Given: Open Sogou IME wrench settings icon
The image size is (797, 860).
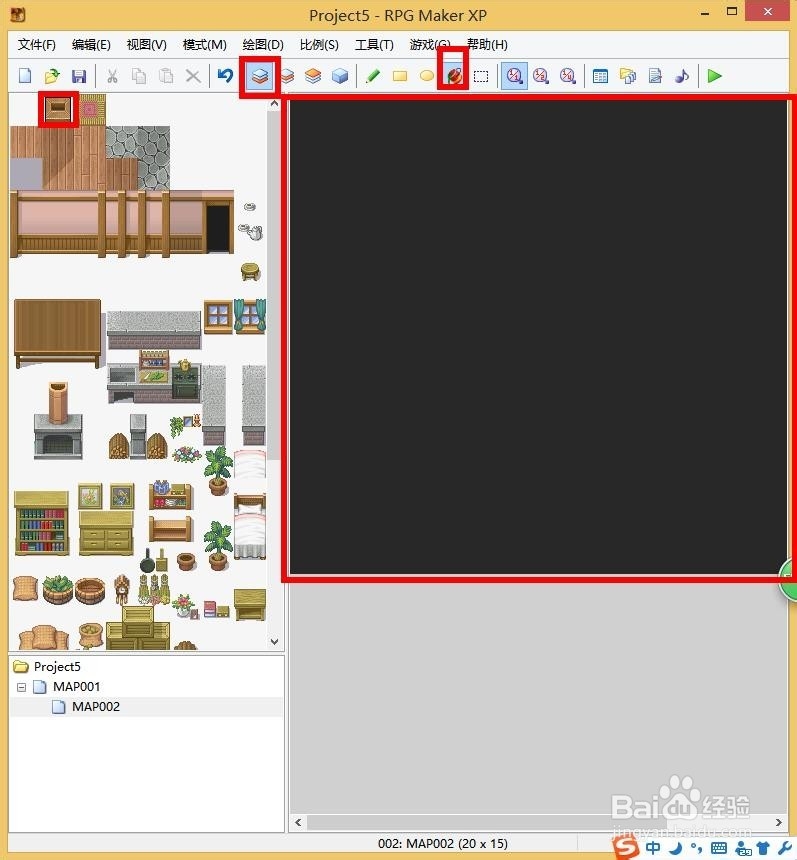Looking at the screenshot, I should pyautogui.click(x=784, y=848).
